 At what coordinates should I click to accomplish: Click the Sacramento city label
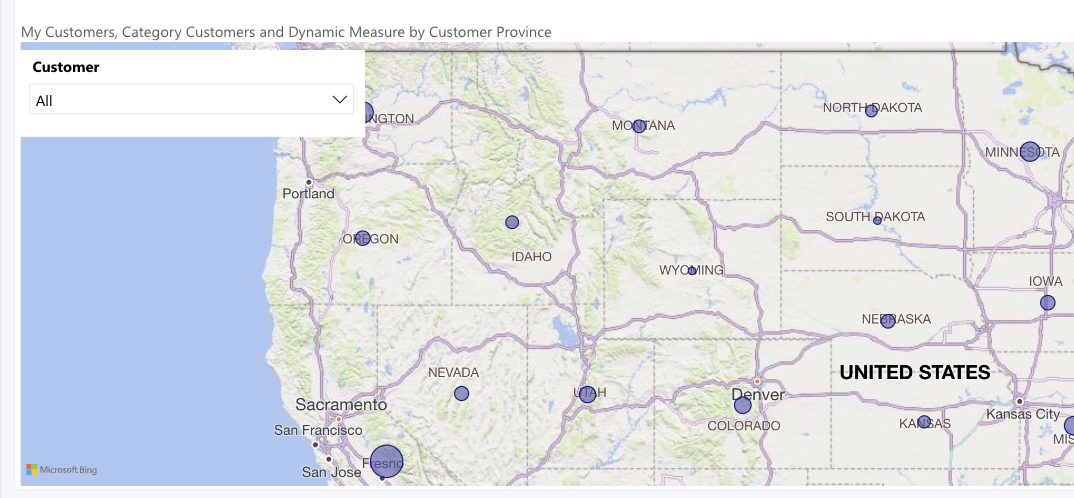coord(341,405)
